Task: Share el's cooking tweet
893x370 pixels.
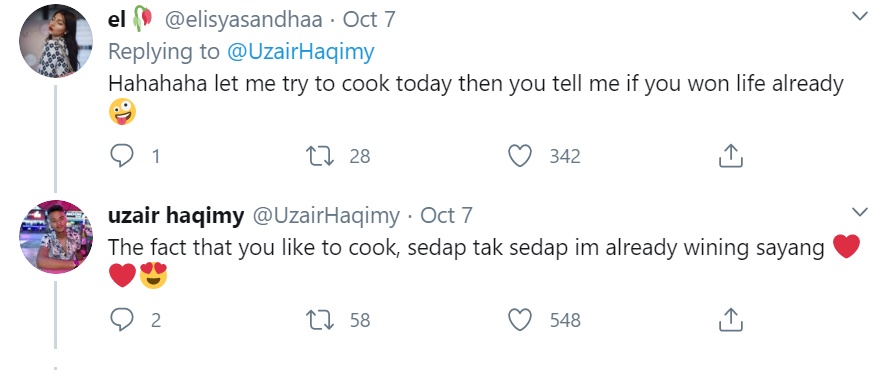Action: [x=731, y=155]
